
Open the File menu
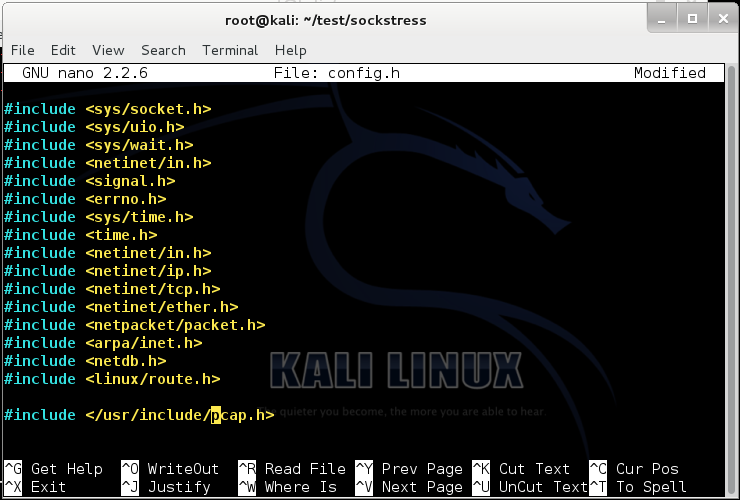pyautogui.click(x=23, y=50)
